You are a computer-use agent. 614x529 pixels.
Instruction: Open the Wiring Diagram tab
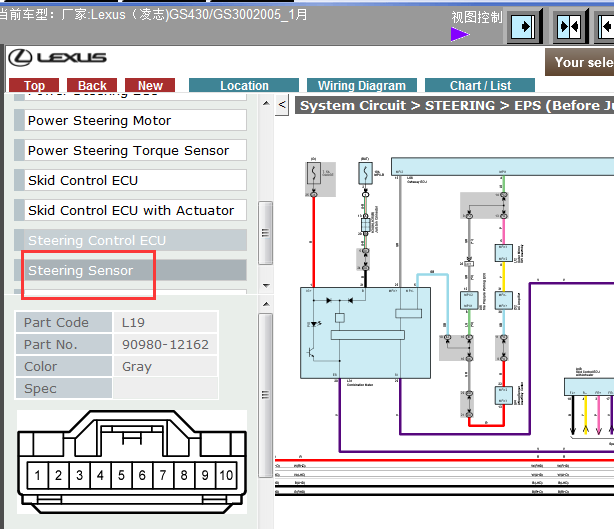coord(362,85)
